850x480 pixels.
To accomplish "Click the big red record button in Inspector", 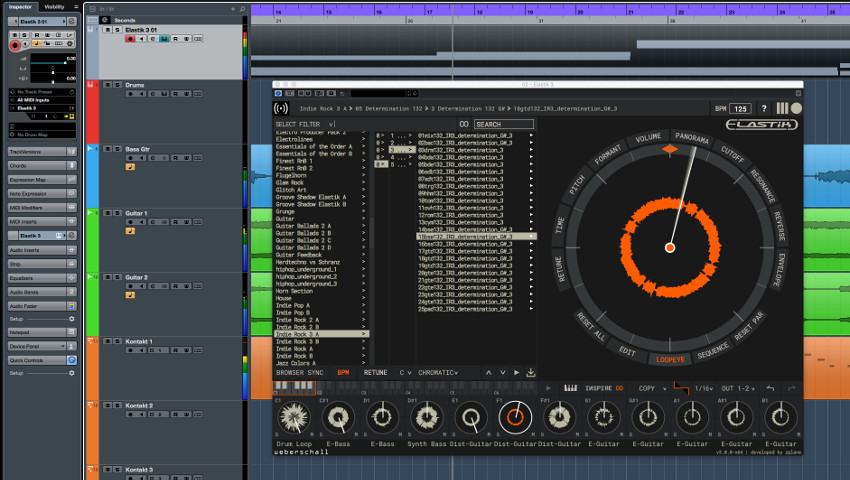I will coord(15,46).
